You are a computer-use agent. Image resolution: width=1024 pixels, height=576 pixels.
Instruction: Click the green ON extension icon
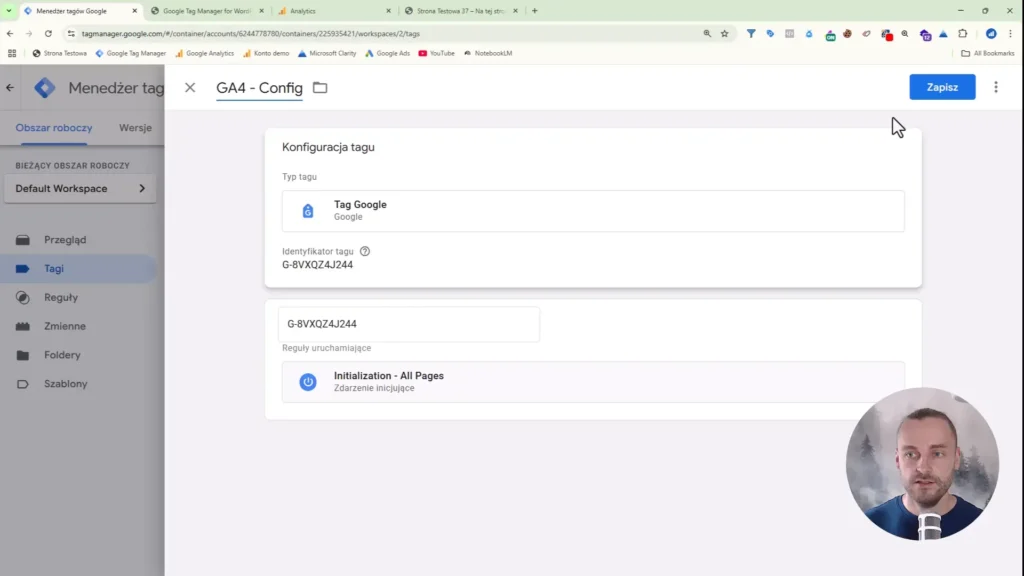click(830, 35)
